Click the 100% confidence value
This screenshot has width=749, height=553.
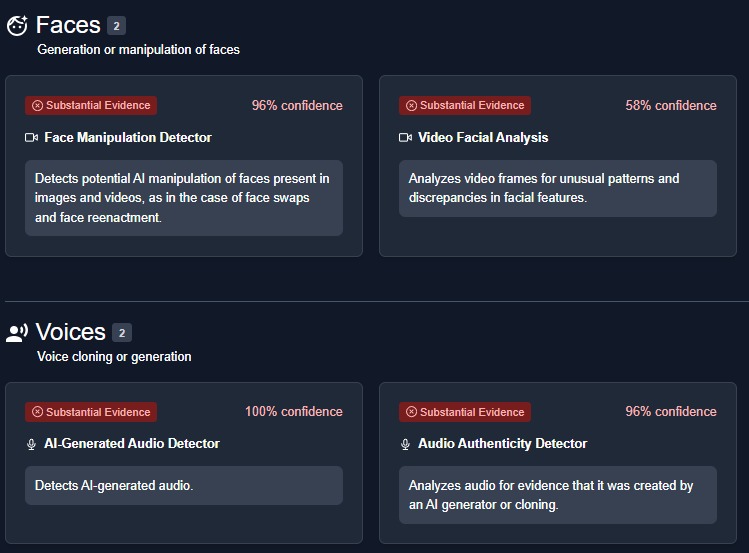coord(294,412)
